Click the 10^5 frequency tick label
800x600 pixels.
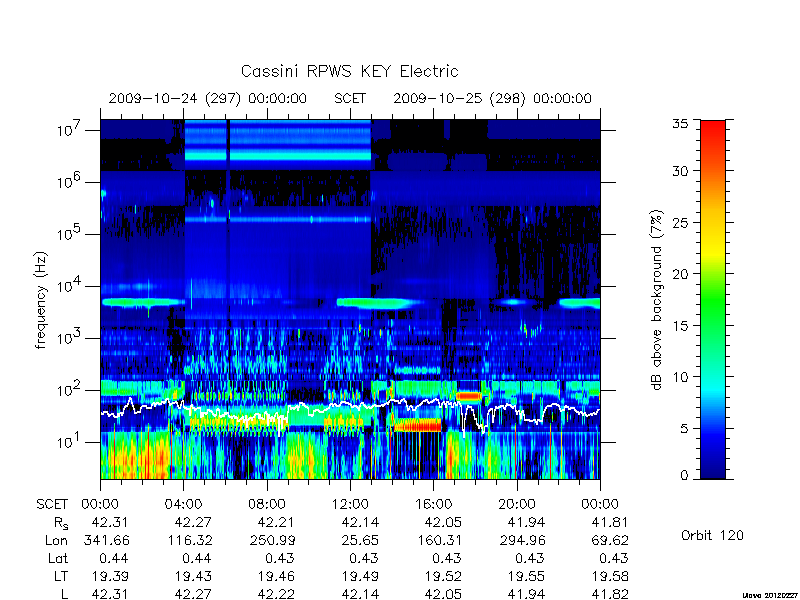point(70,234)
